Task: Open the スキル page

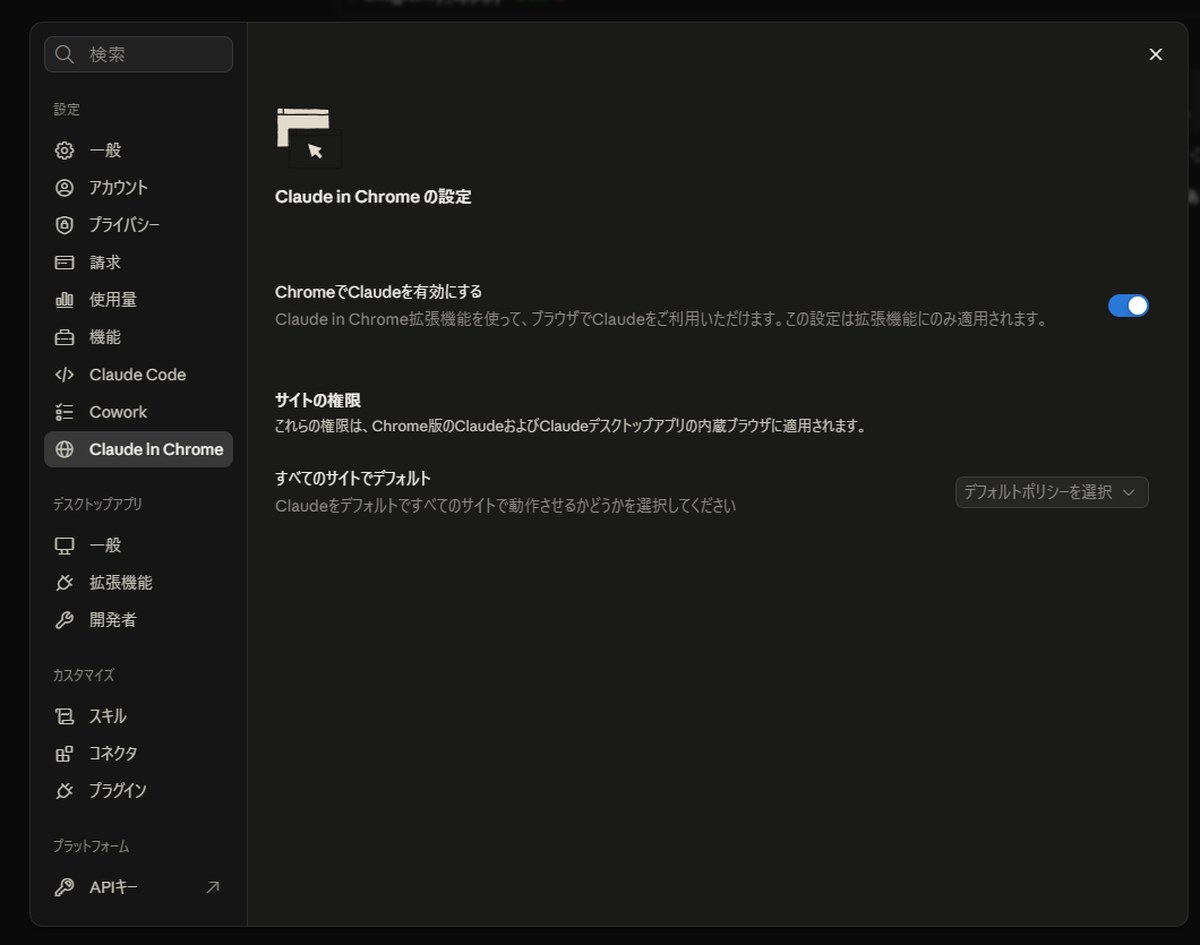Action: tap(138, 716)
